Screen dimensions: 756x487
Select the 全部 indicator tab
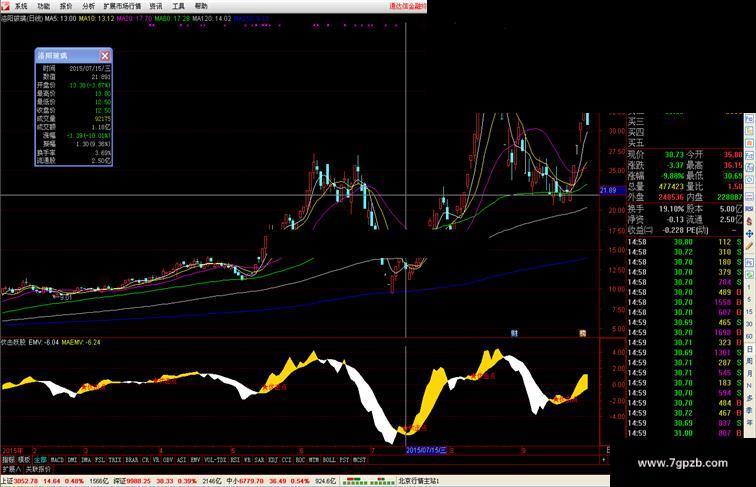[x=40, y=460]
